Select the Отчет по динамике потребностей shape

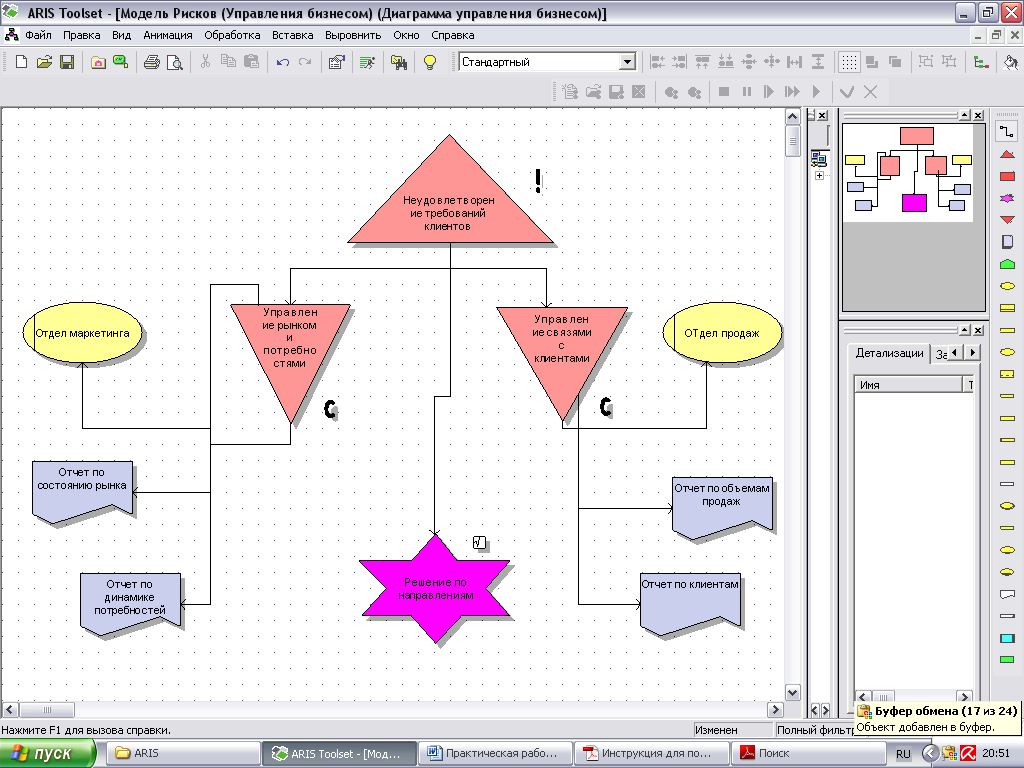pyautogui.click(x=130, y=604)
